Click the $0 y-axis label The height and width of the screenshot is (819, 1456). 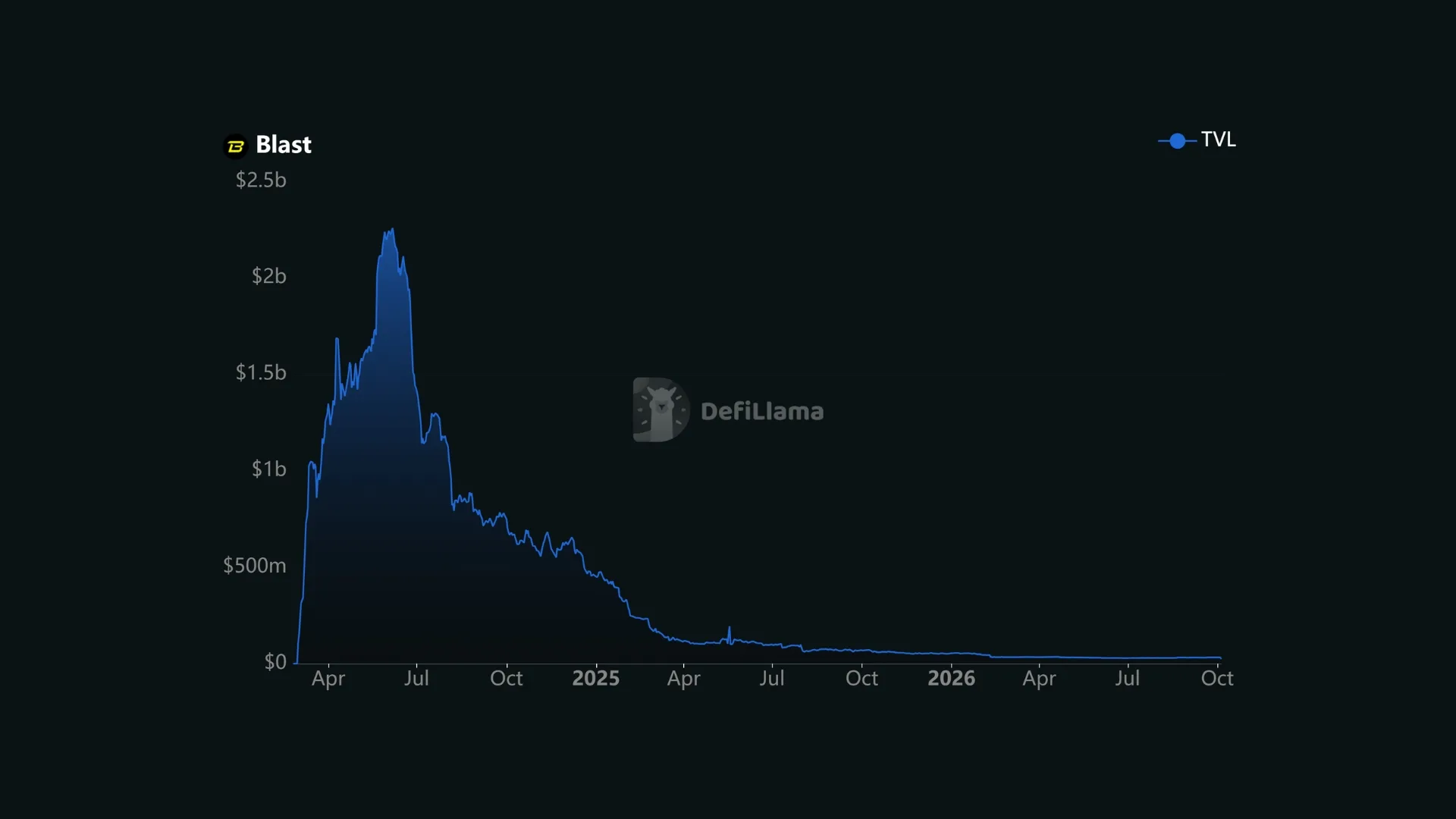[x=275, y=661]
